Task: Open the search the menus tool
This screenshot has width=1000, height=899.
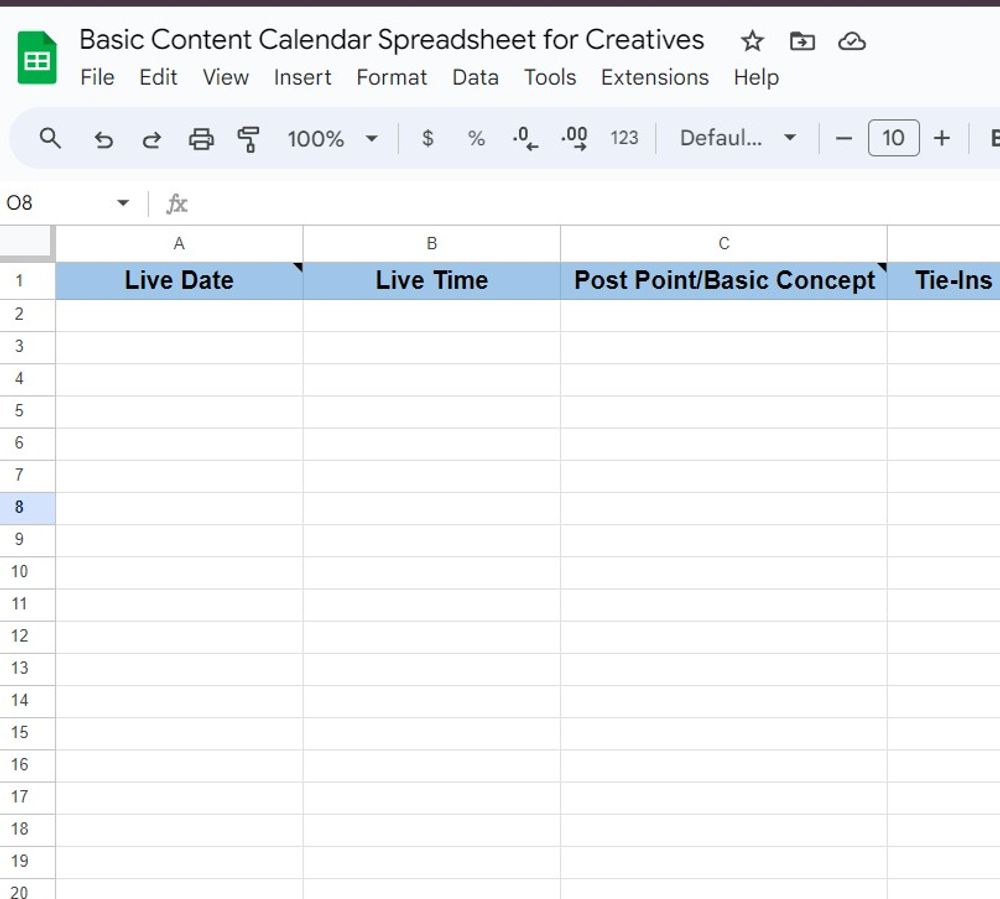Action: (x=50, y=139)
